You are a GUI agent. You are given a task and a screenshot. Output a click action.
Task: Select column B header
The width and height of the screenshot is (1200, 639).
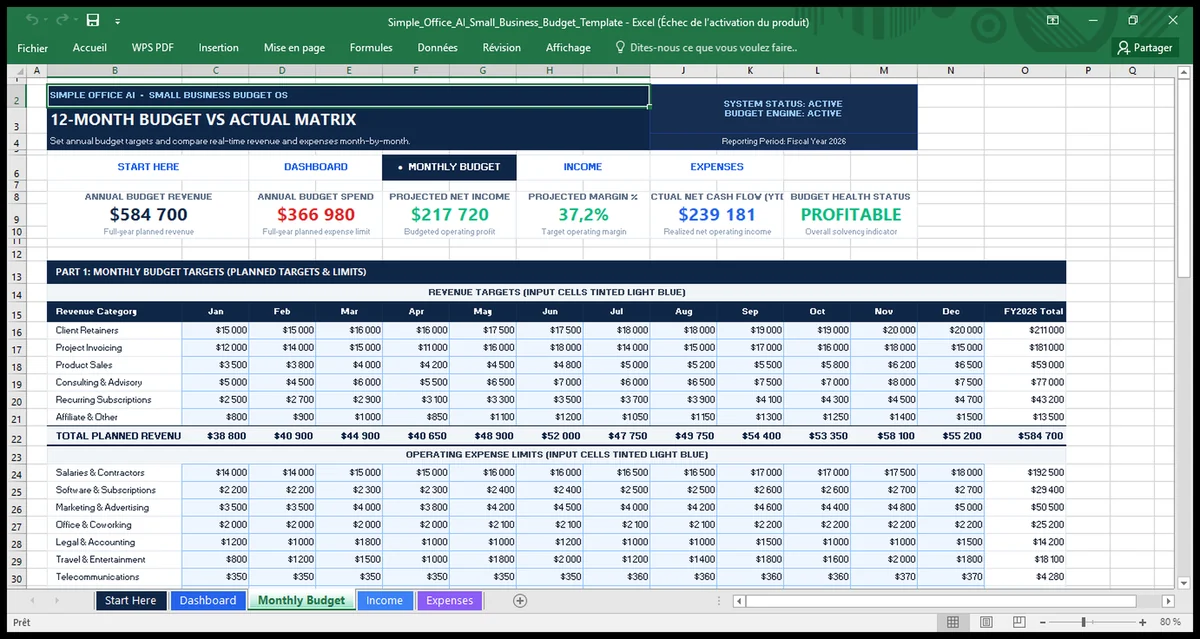[115, 71]
